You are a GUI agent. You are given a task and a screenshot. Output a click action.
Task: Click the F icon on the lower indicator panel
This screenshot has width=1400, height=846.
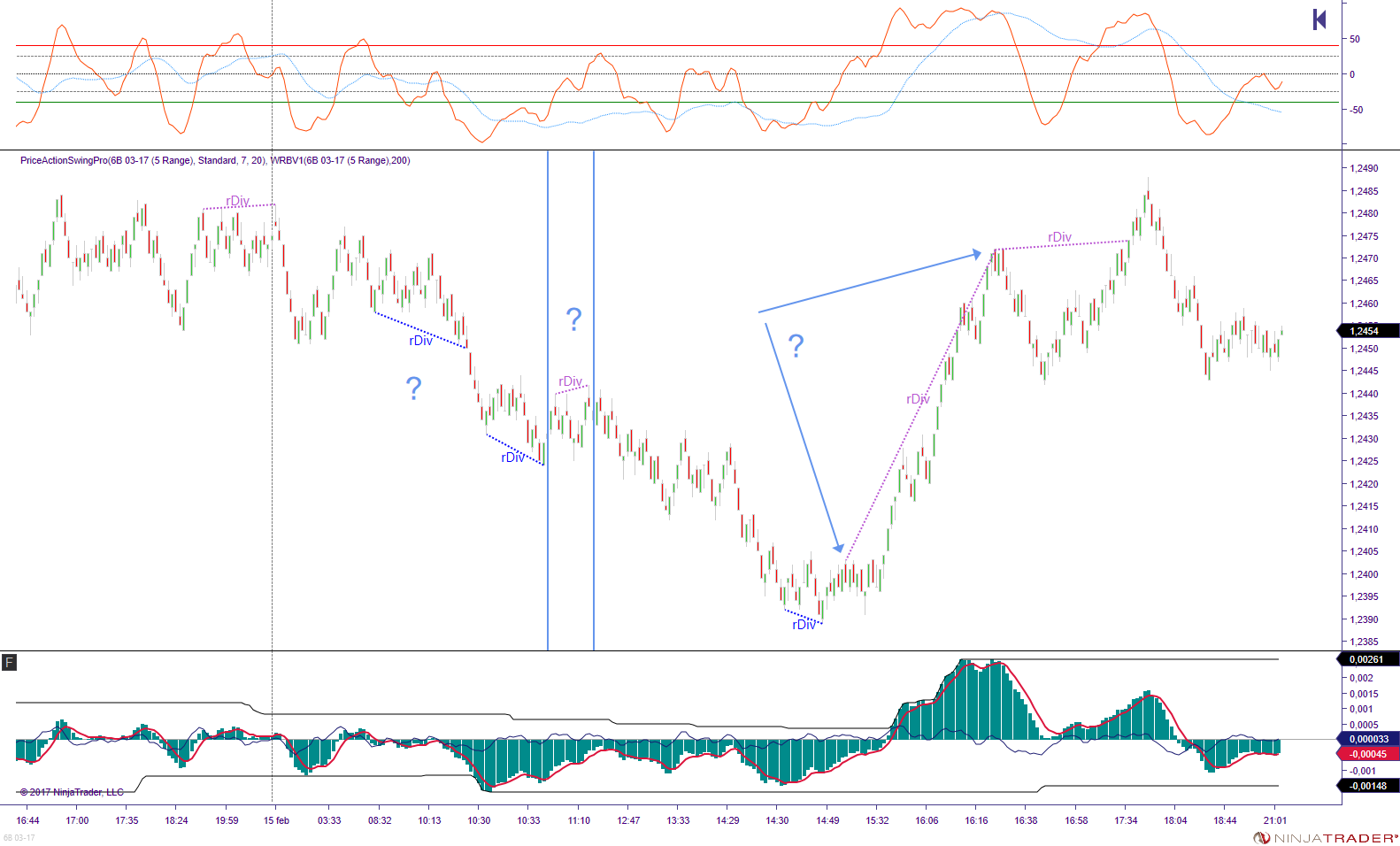tap(9, 662)
